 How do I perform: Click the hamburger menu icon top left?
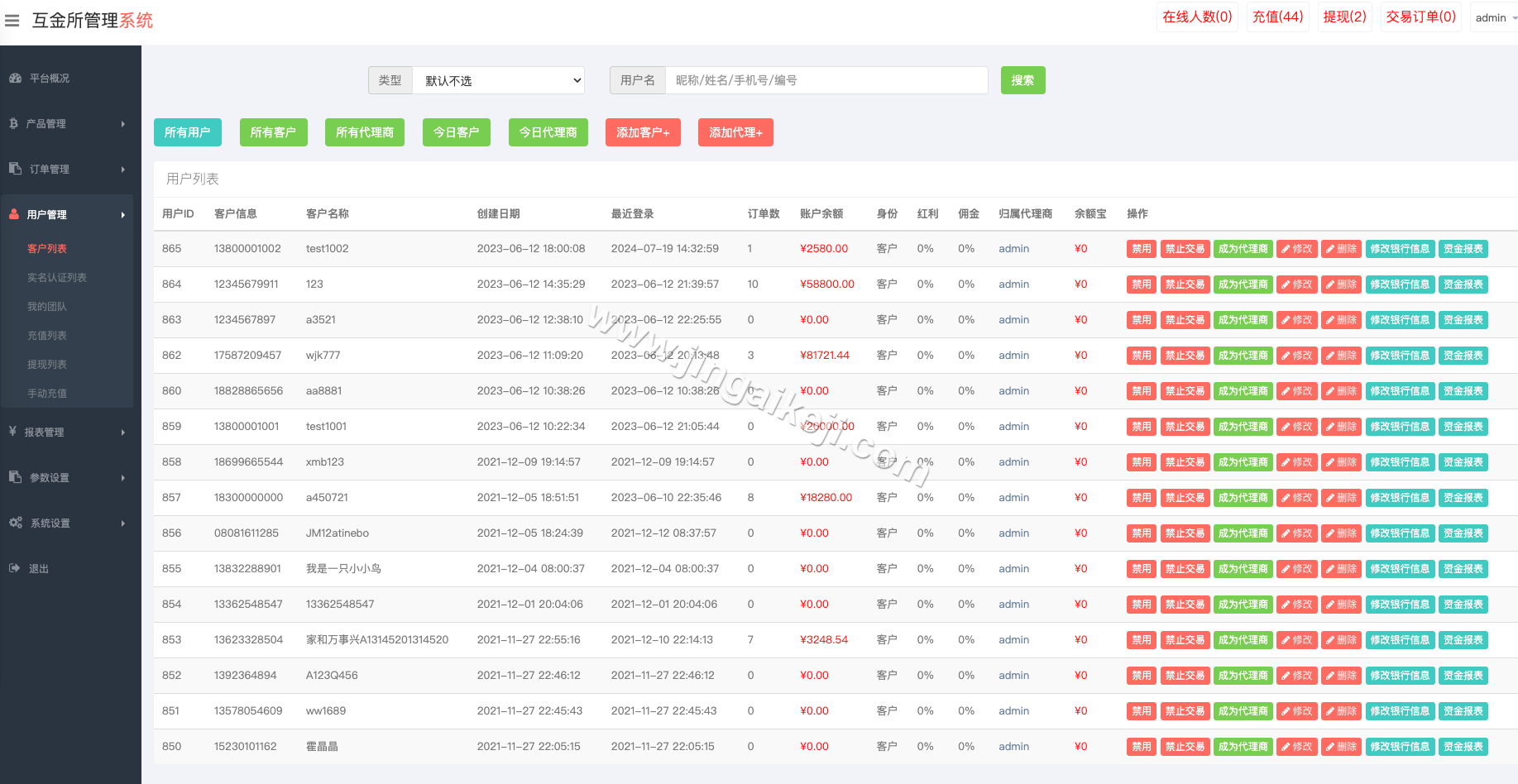12,21
